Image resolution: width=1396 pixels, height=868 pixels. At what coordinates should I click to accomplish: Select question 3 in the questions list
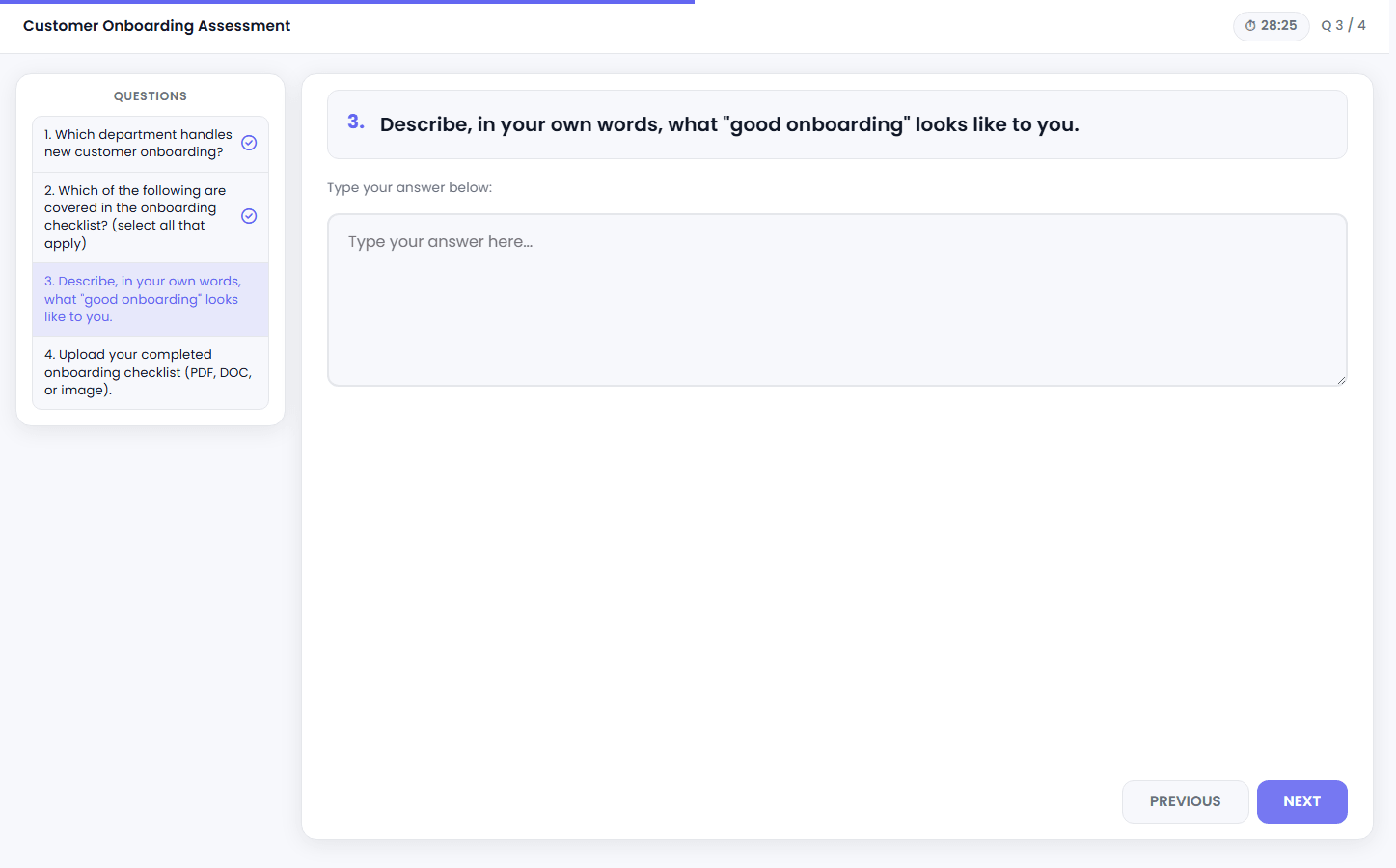[151, 299]
